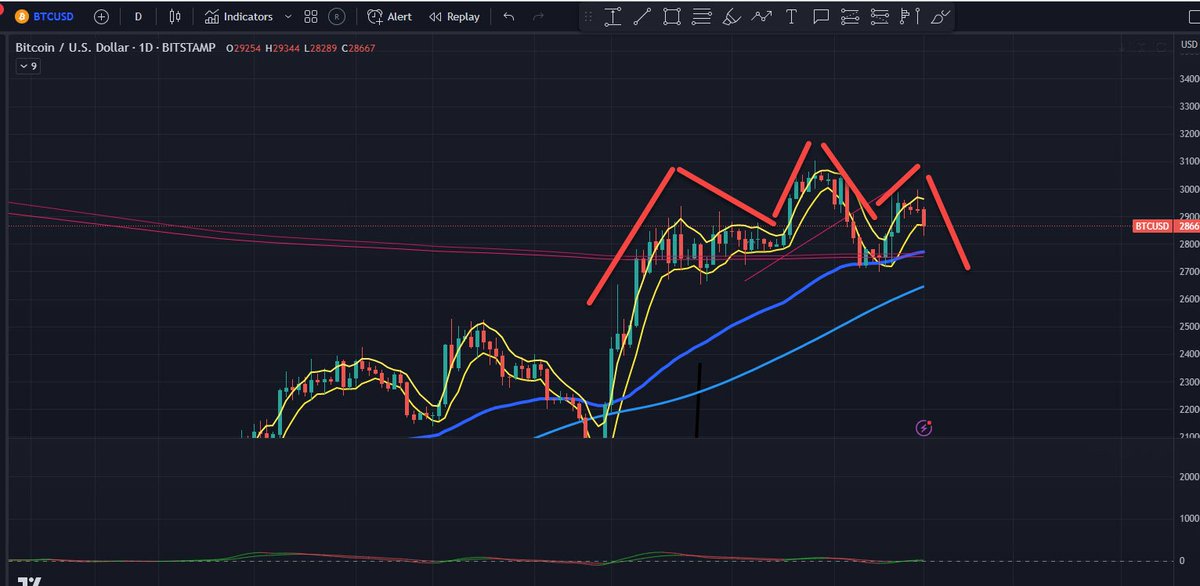Create a new Alert
Image resolution: width=1200 pixels, height=586 pixels.
pyautogui.click(x=390, y=16)
